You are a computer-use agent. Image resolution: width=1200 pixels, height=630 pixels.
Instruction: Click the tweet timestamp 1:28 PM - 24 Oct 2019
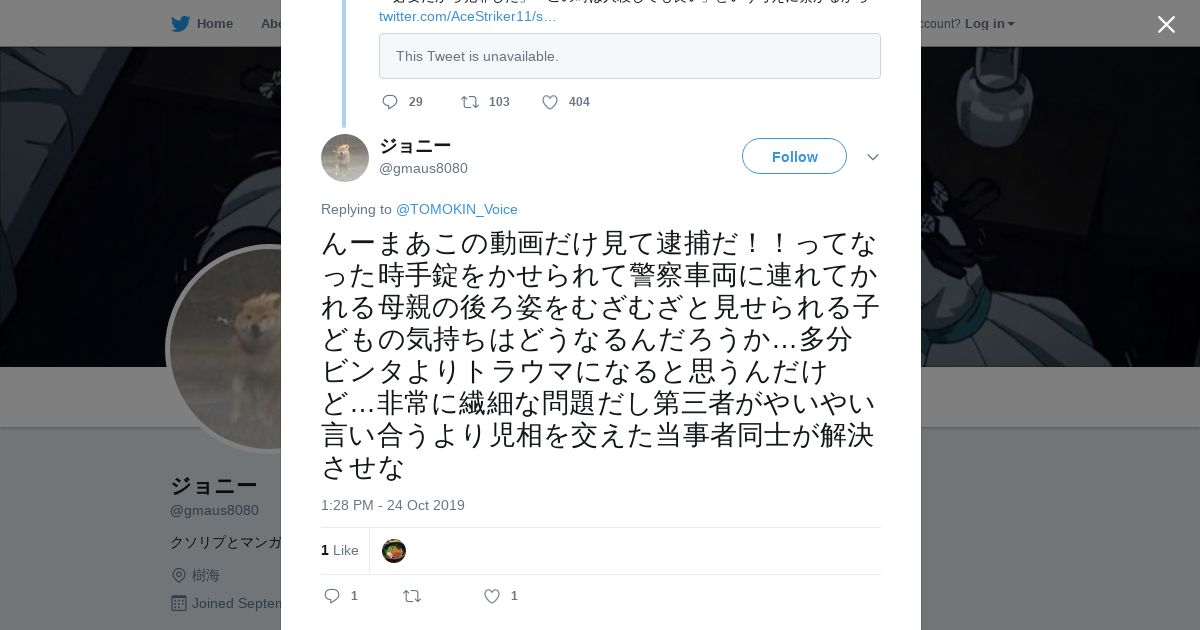(393, 505)
